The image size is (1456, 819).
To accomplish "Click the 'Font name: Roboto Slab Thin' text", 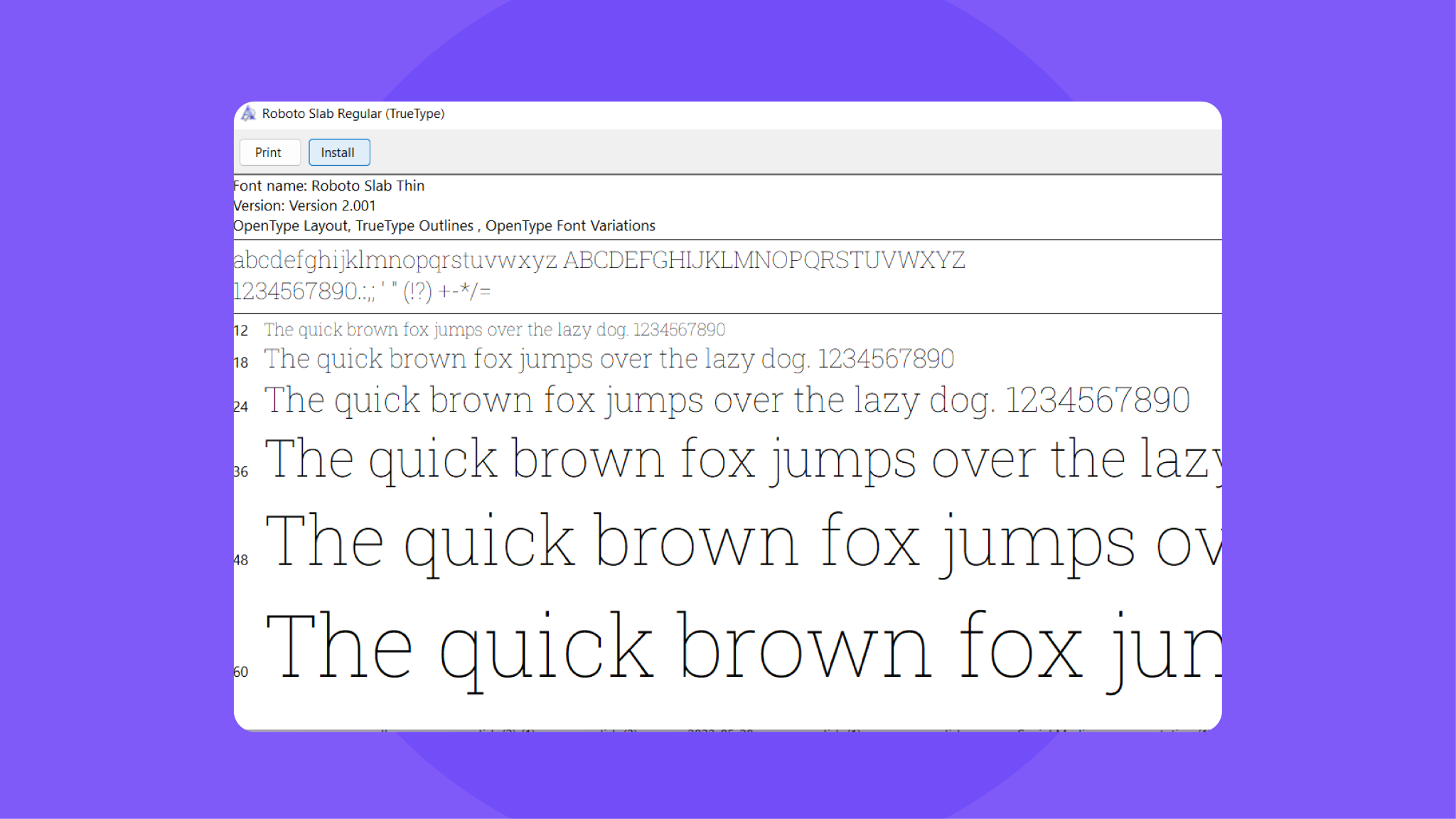I will tap(329, 186).
